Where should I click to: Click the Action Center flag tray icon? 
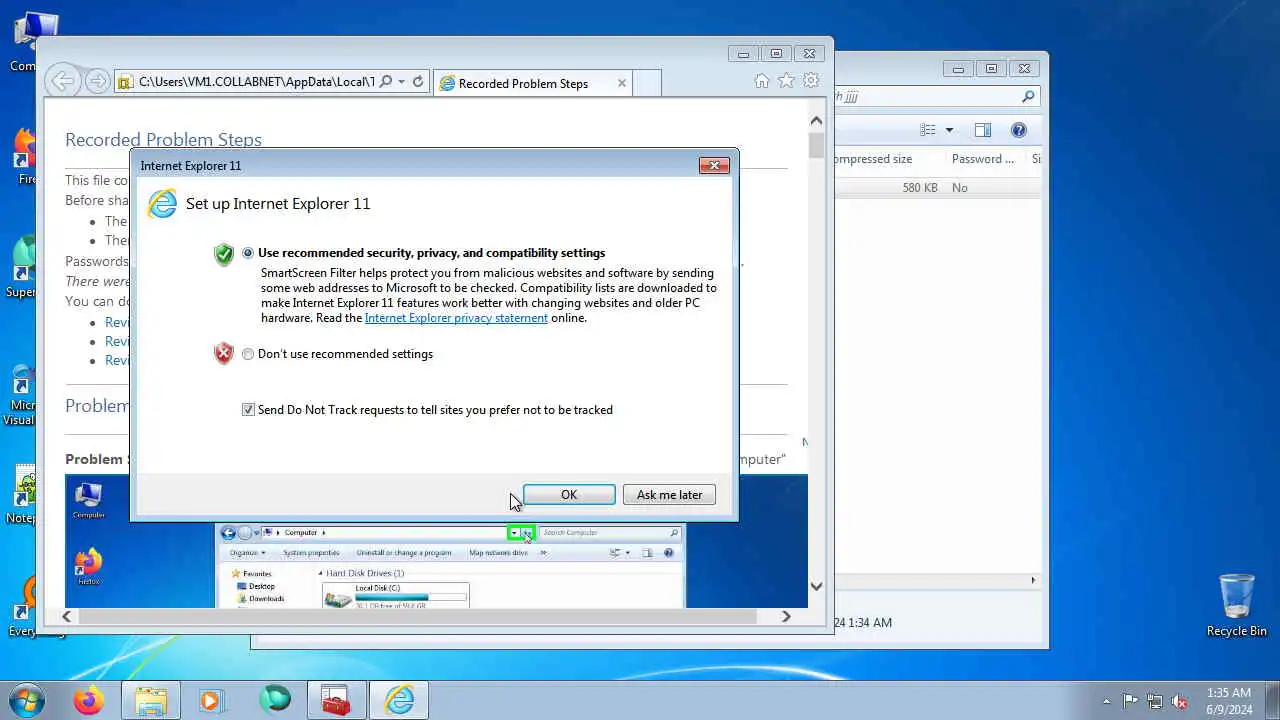(1130, 701)
